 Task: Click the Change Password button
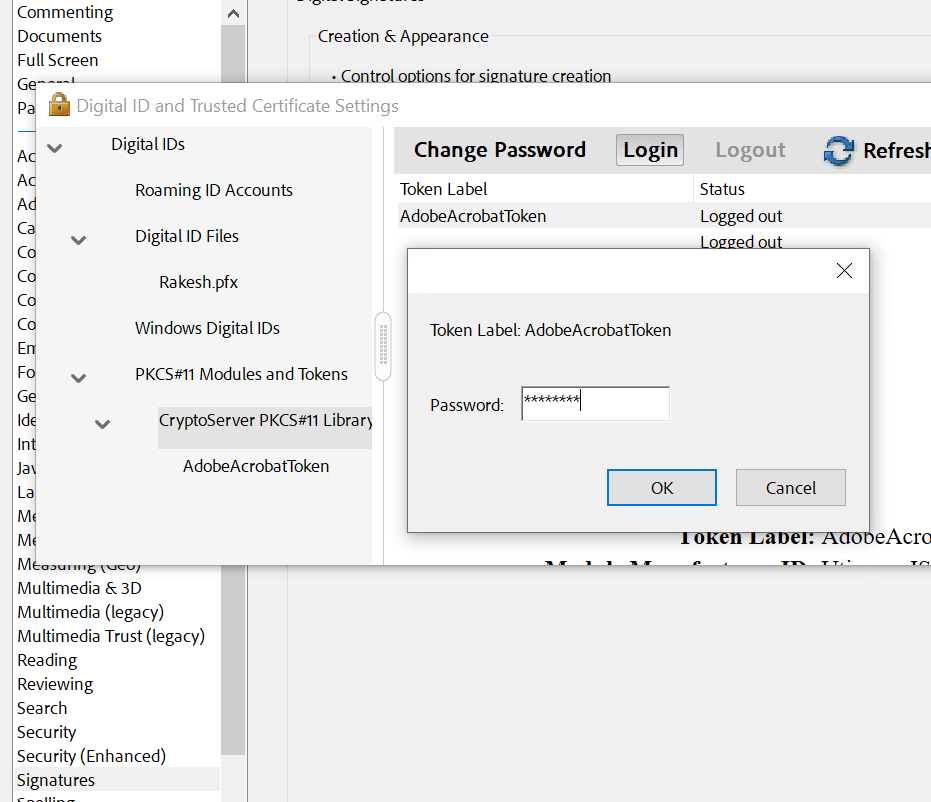coord(499,150)
